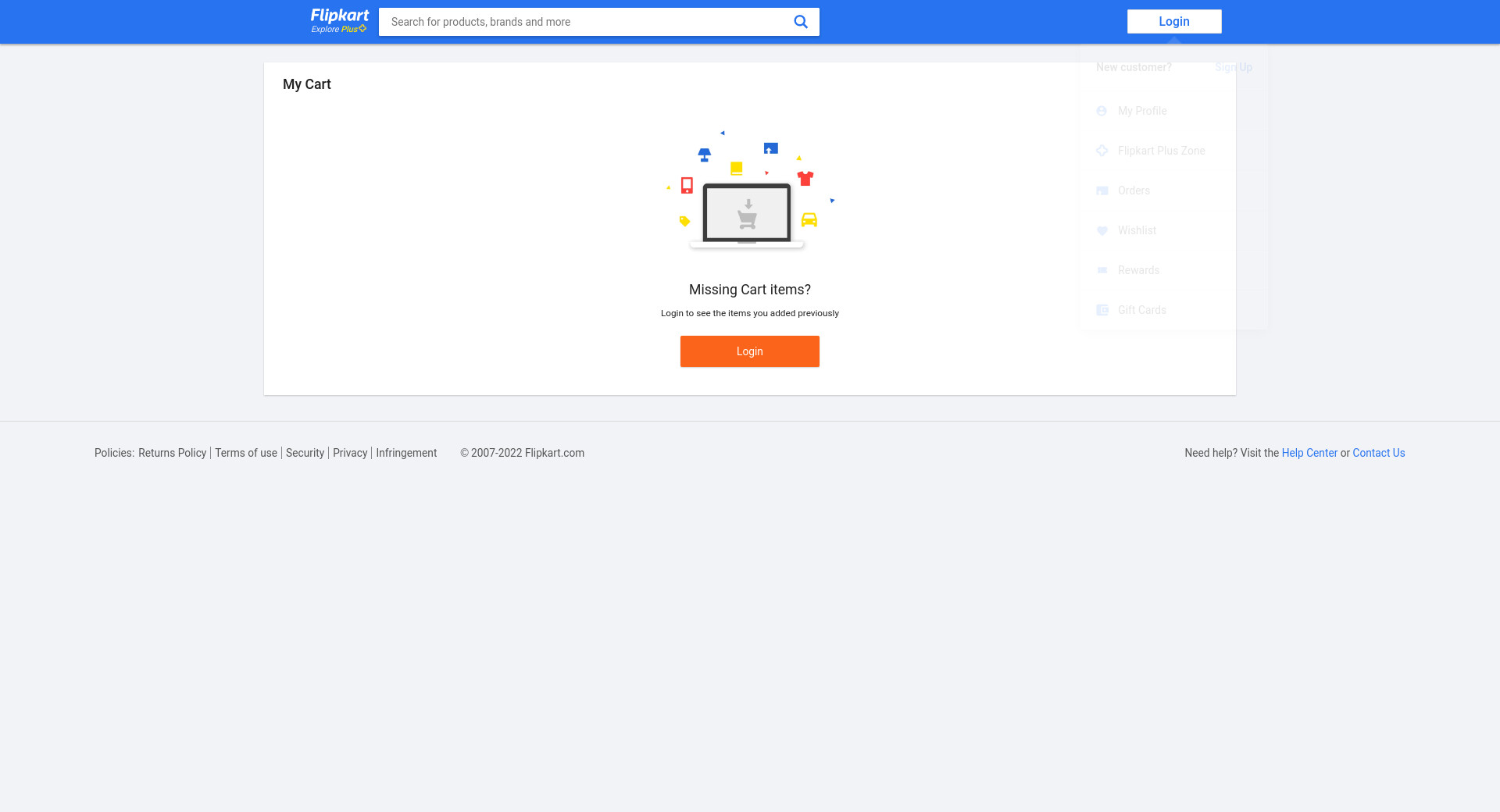
Task: Click the My Cart heading
Action: point(307,84)
